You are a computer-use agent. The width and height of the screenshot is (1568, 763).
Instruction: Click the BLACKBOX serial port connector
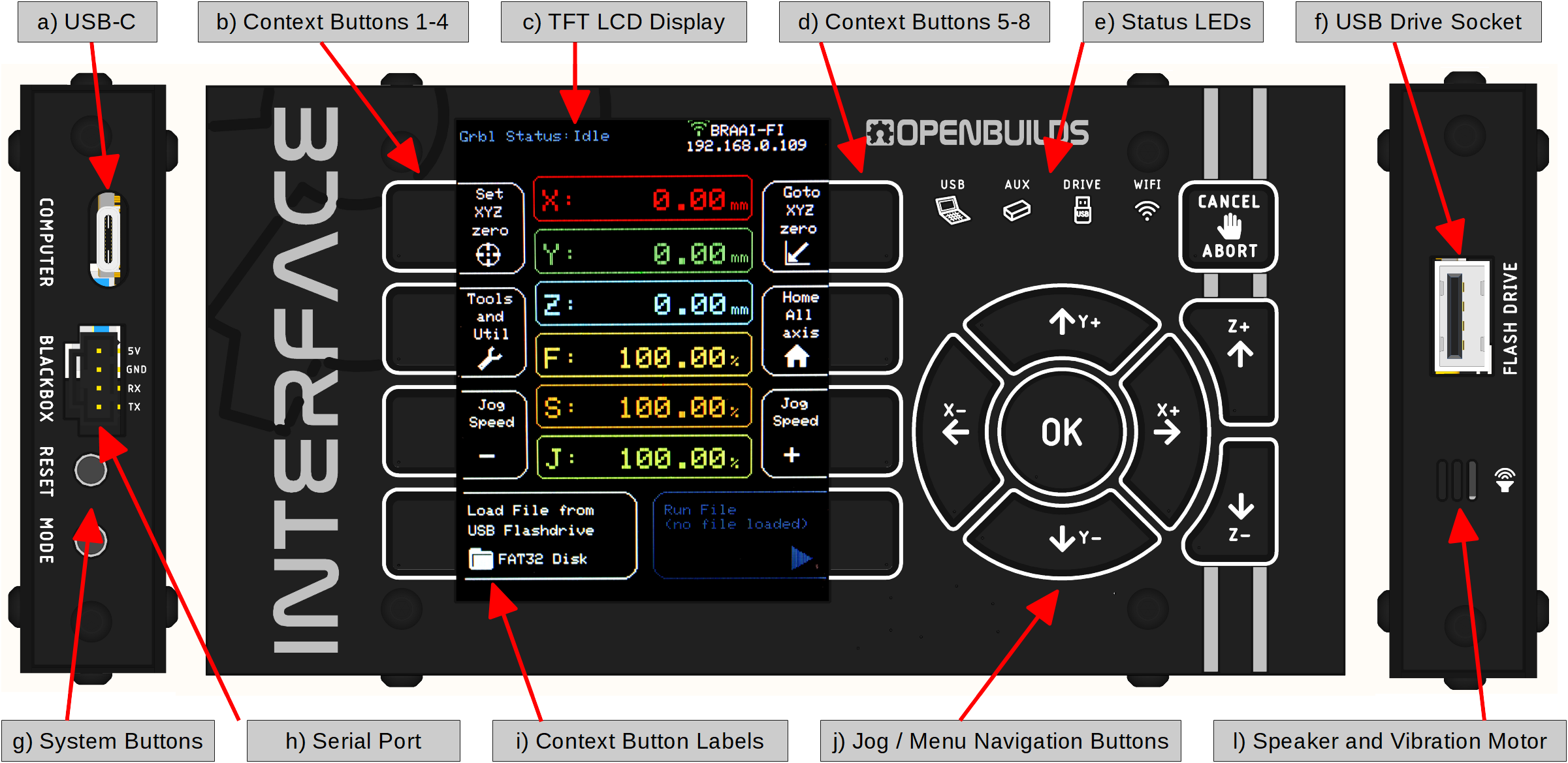click(x=96, y=380)
